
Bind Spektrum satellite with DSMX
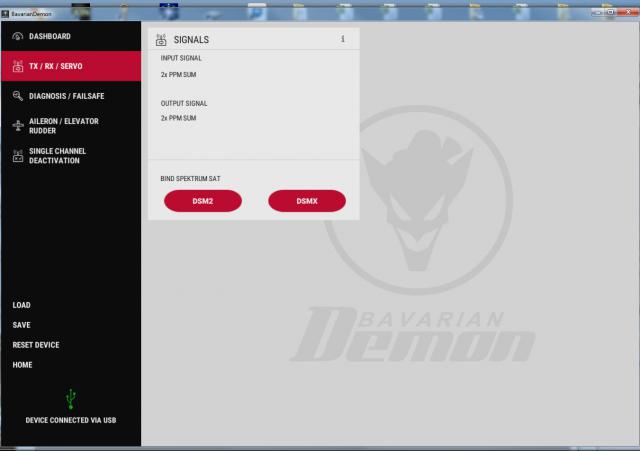[x=307, y=201]
